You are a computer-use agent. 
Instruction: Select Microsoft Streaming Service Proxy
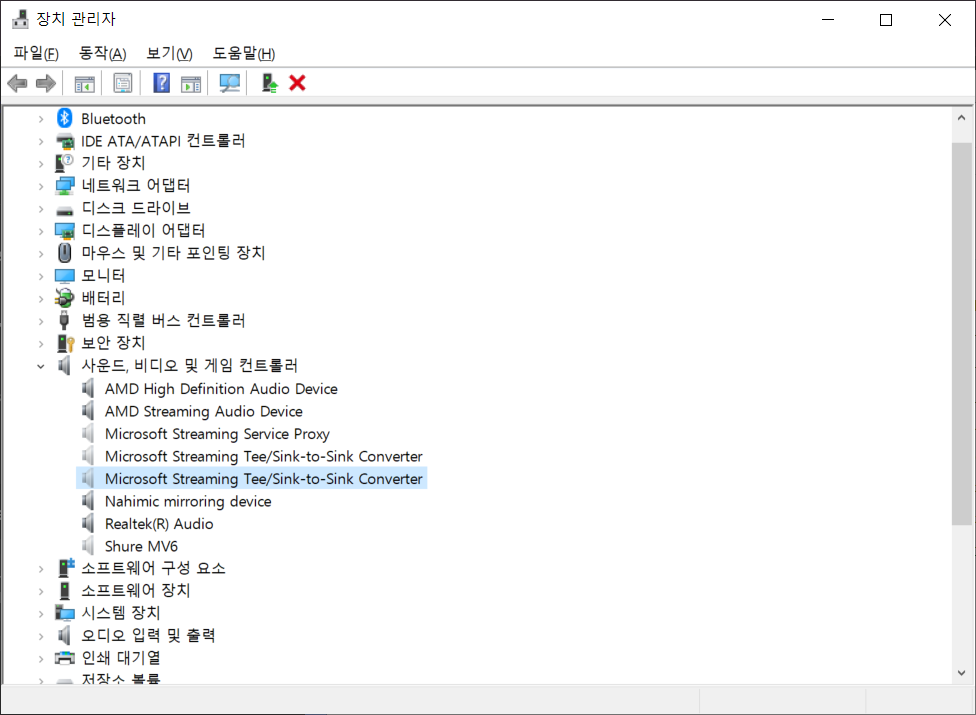[217, 434]
